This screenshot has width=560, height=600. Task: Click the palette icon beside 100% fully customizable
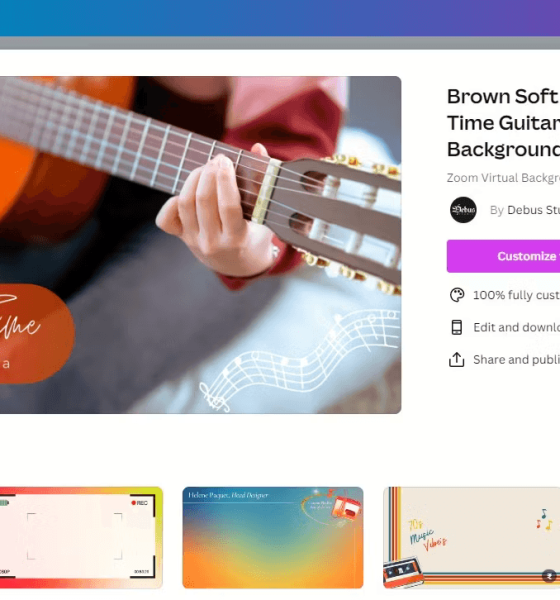click(457, 295)
